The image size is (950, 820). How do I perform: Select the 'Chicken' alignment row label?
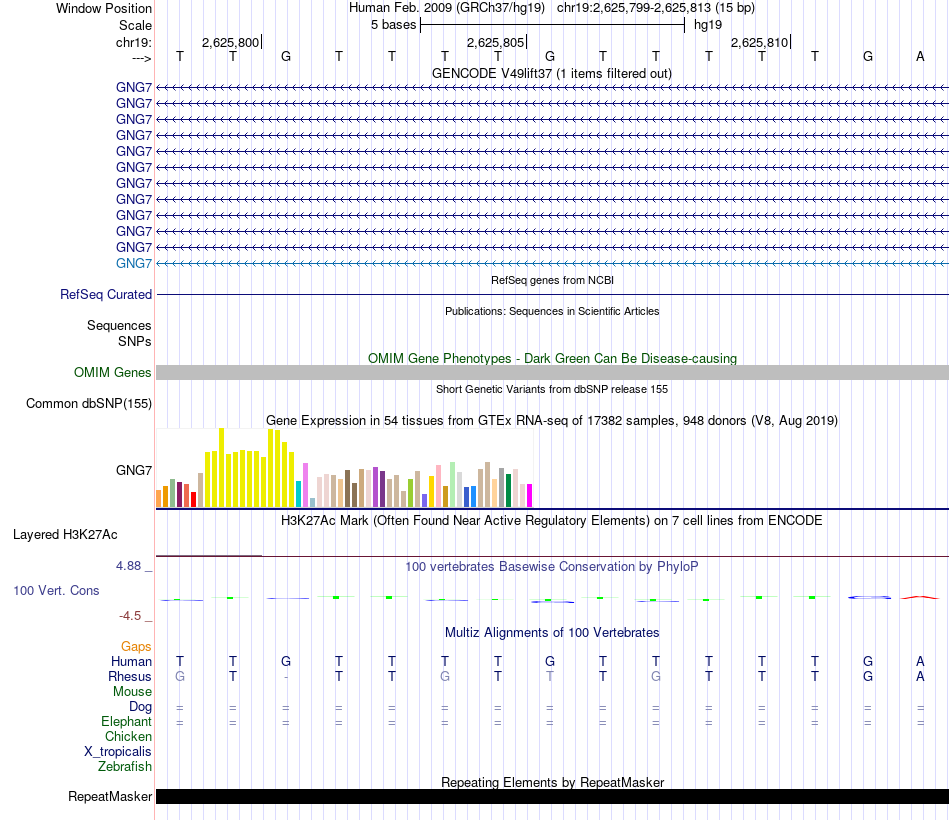click(x=128, y=736)
